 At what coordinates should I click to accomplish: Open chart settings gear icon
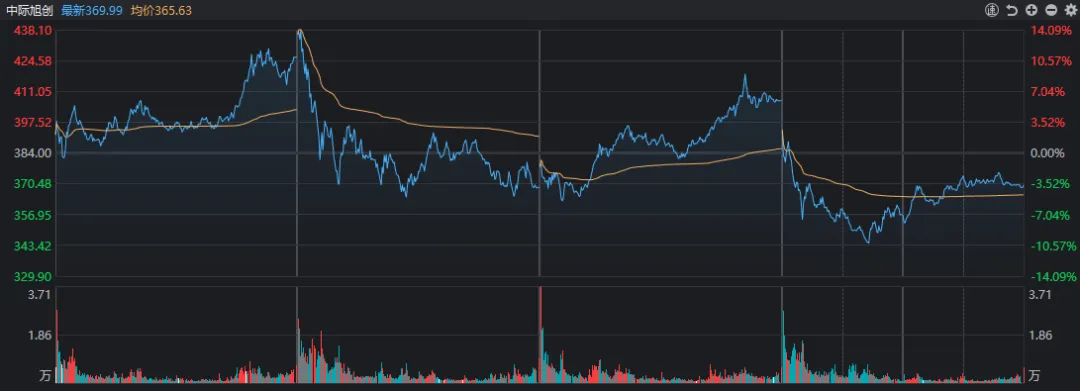[1070, 10]
